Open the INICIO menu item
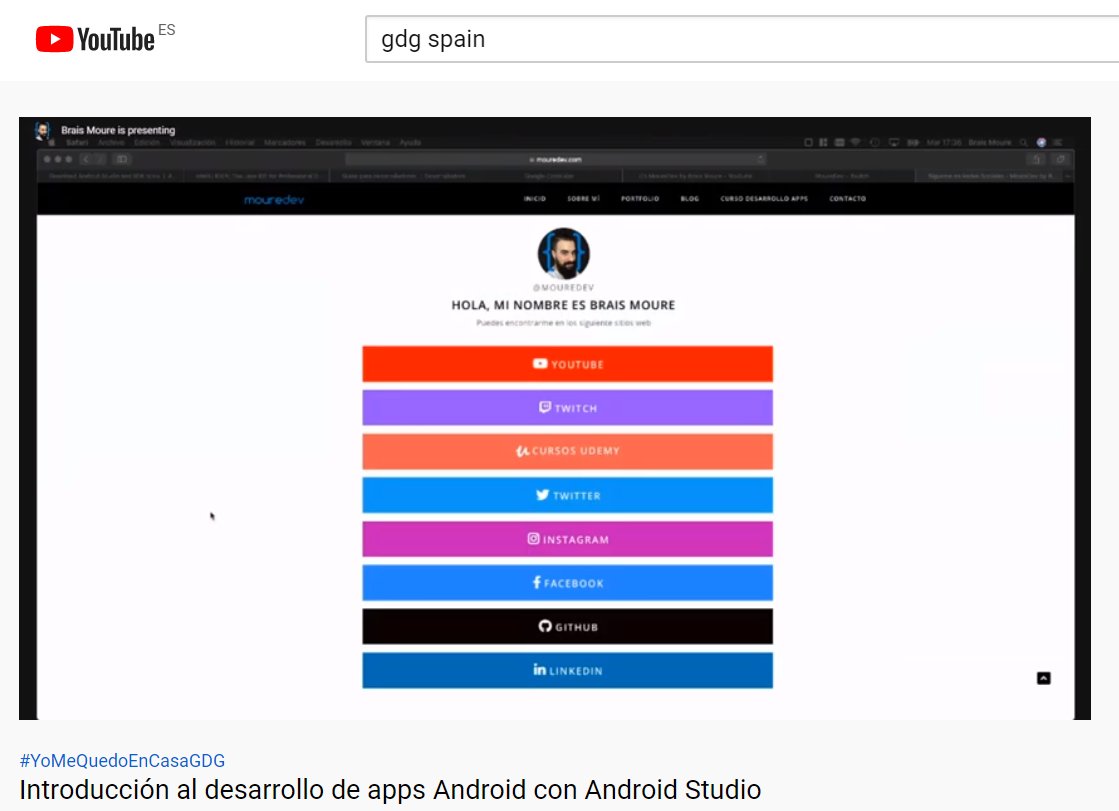1119x811 pixels. coord(535,198)
